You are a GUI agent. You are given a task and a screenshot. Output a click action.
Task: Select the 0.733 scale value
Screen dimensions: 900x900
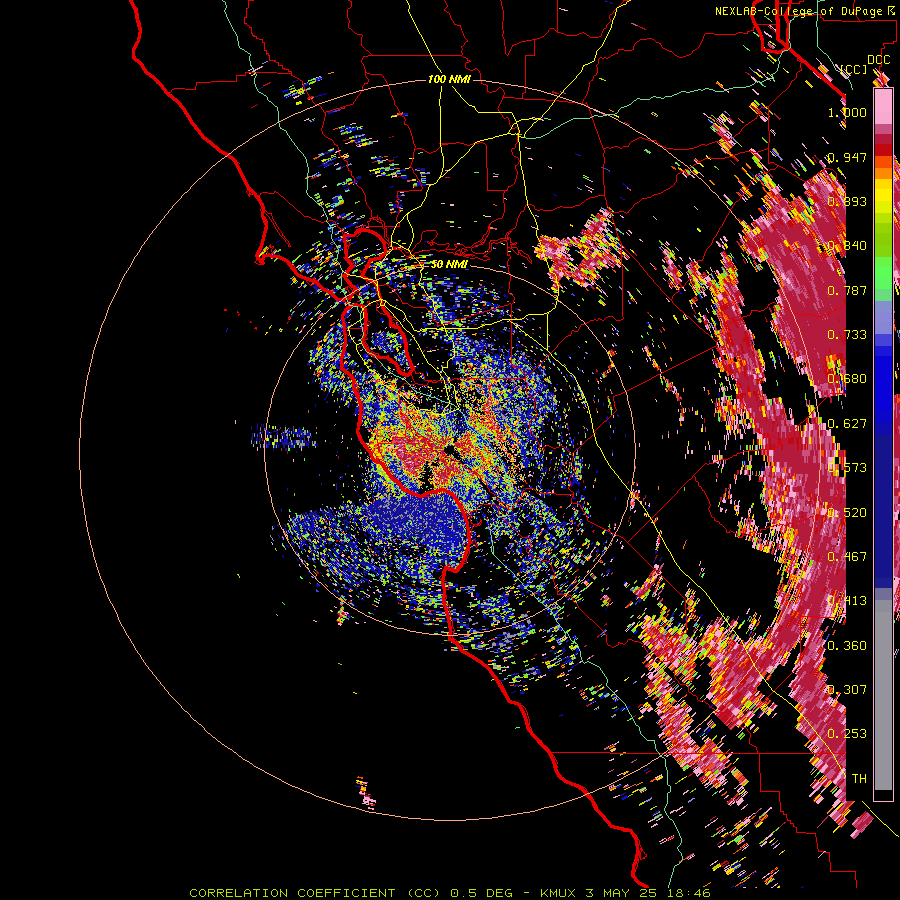point(847,335)
